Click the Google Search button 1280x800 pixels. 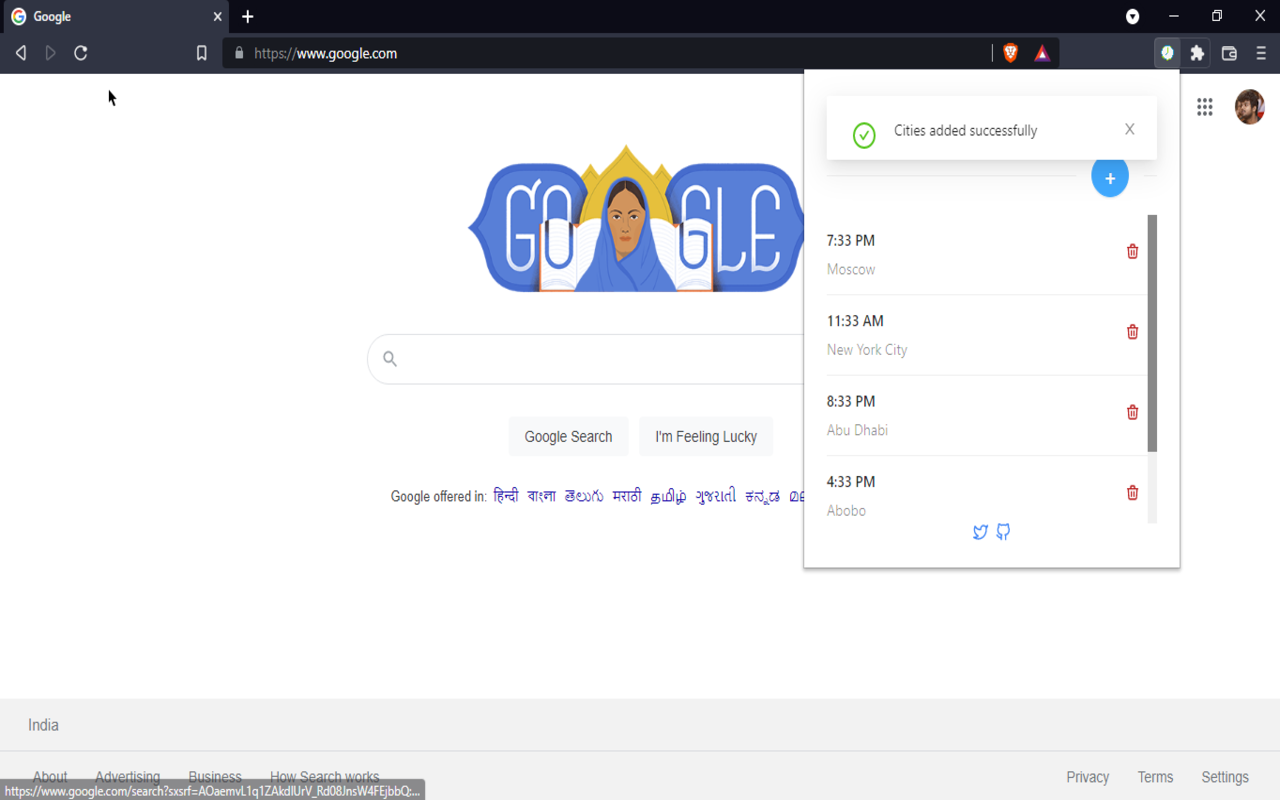click(568, 437)
